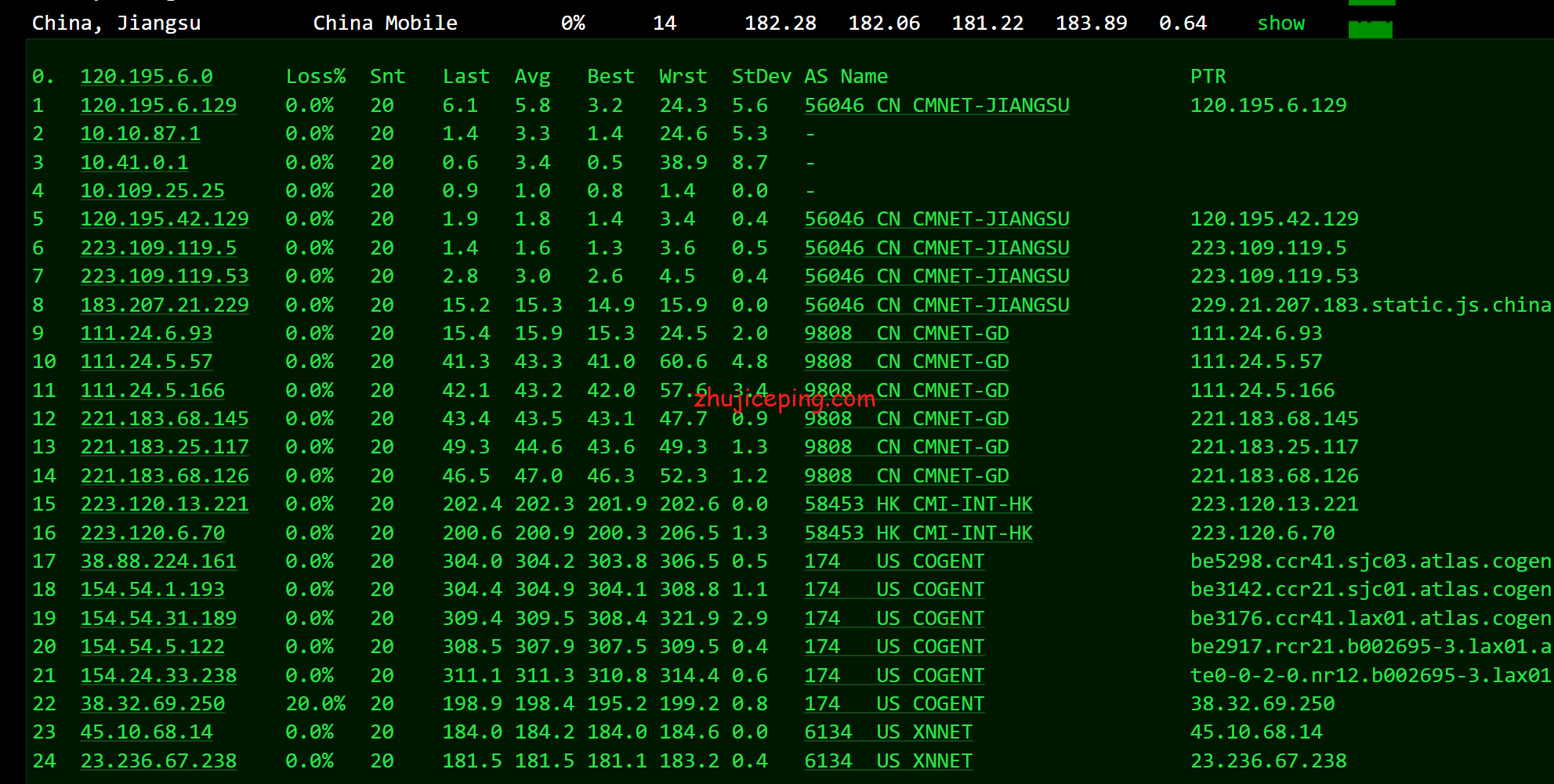Open hop 6 IP link 223.109.119.5
Viewport: 1554px width, 784px height.
click(158, 248)
